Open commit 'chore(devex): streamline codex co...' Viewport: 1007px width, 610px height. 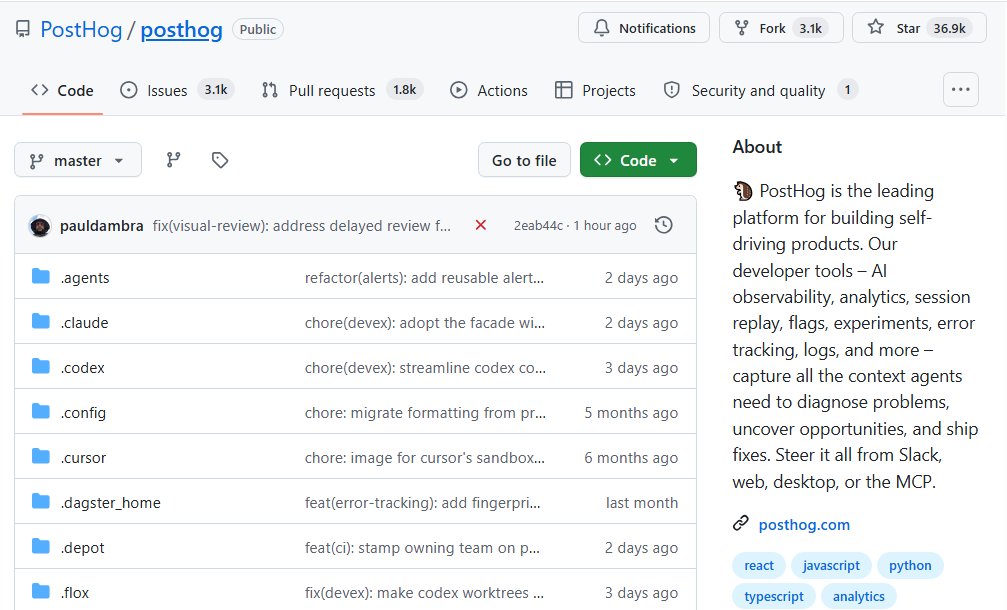(x=425, y=368)
